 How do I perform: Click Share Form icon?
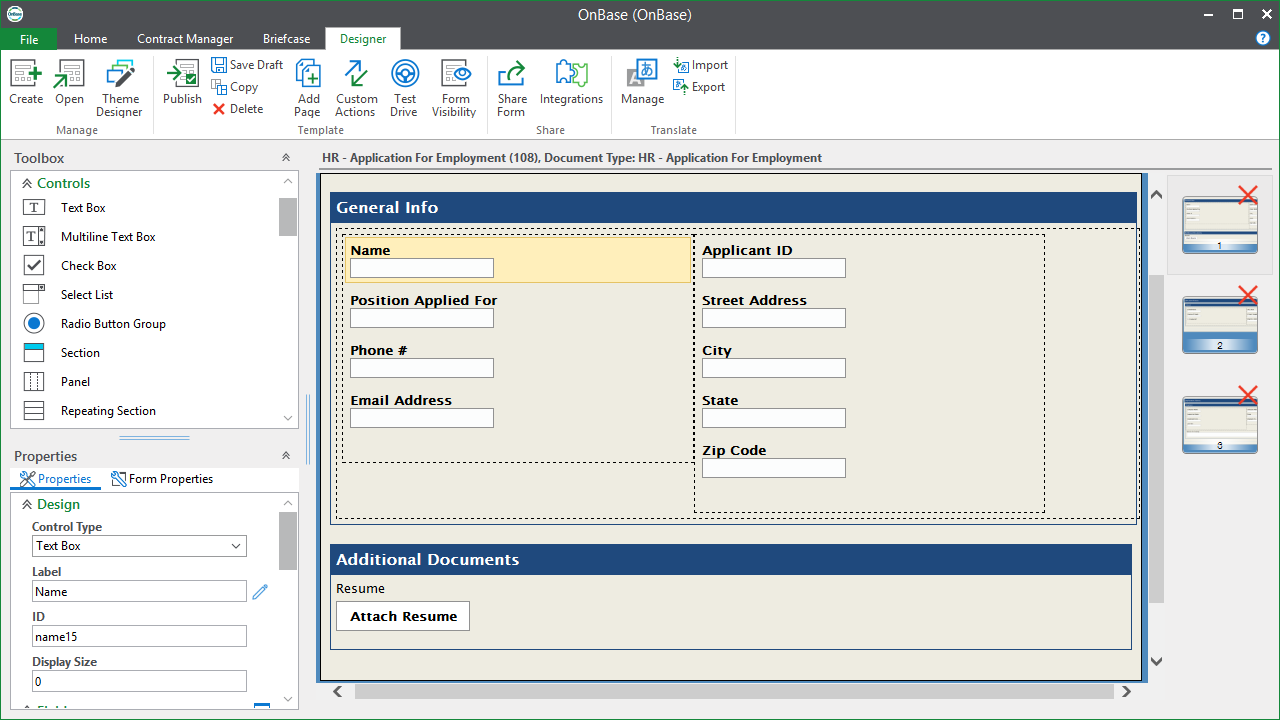[512, 88]
